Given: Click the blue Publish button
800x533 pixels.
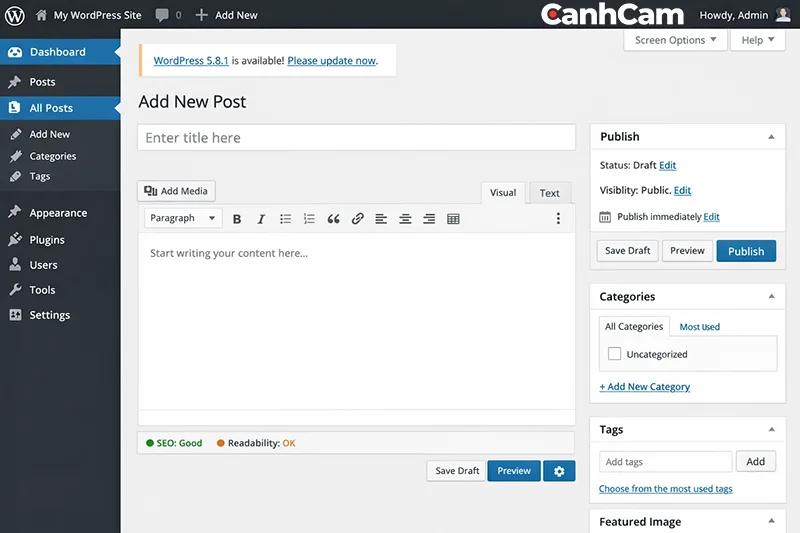Looking at the screenshot, I should (x=746, y=251).
